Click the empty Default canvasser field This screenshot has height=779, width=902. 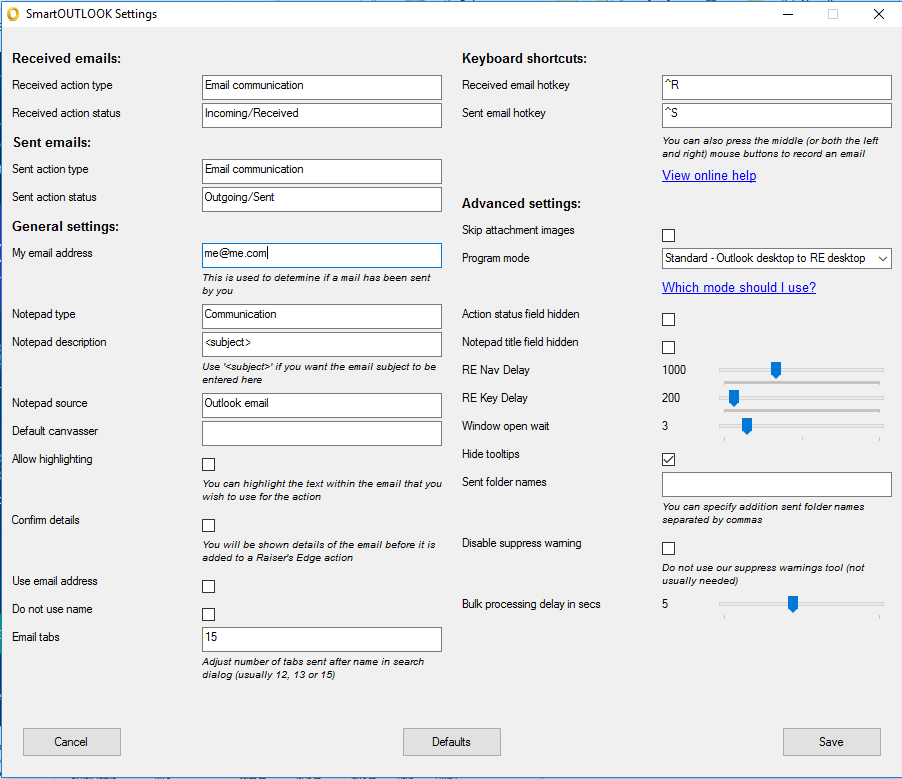[x=322, y=433]
